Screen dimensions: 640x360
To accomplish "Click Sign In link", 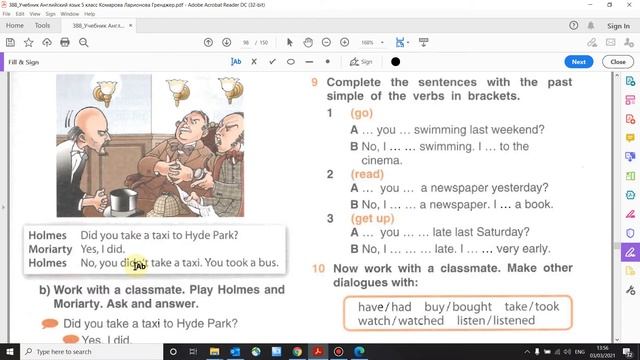I will tap(618, 26).
